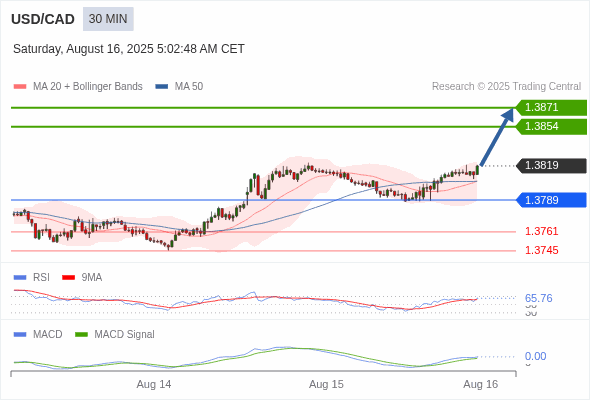
Task: Click the Aug 15 date axis label
Action: pos(326,384)
